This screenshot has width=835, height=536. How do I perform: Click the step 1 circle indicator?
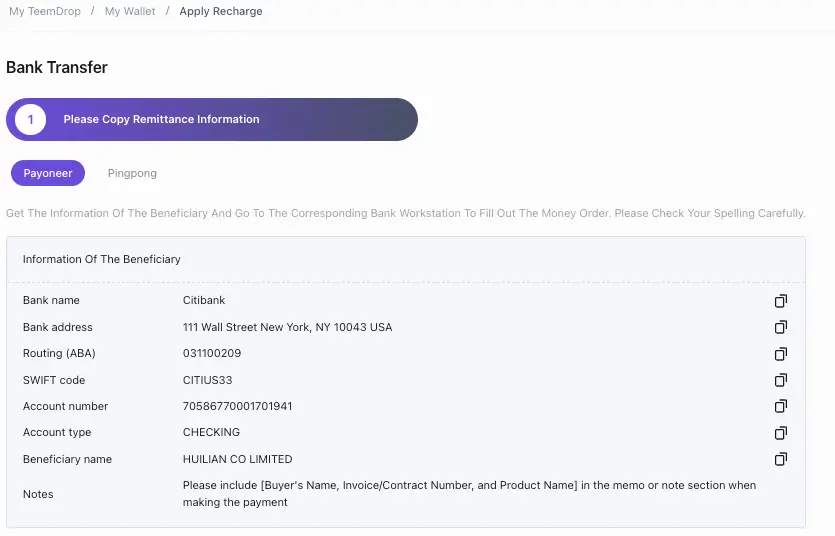30,119
